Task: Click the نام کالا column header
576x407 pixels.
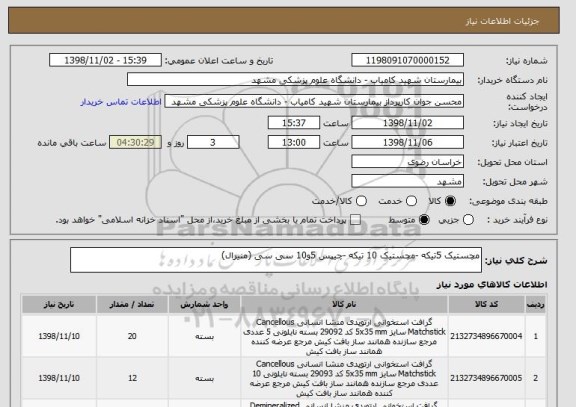Action: coord(344,305)
